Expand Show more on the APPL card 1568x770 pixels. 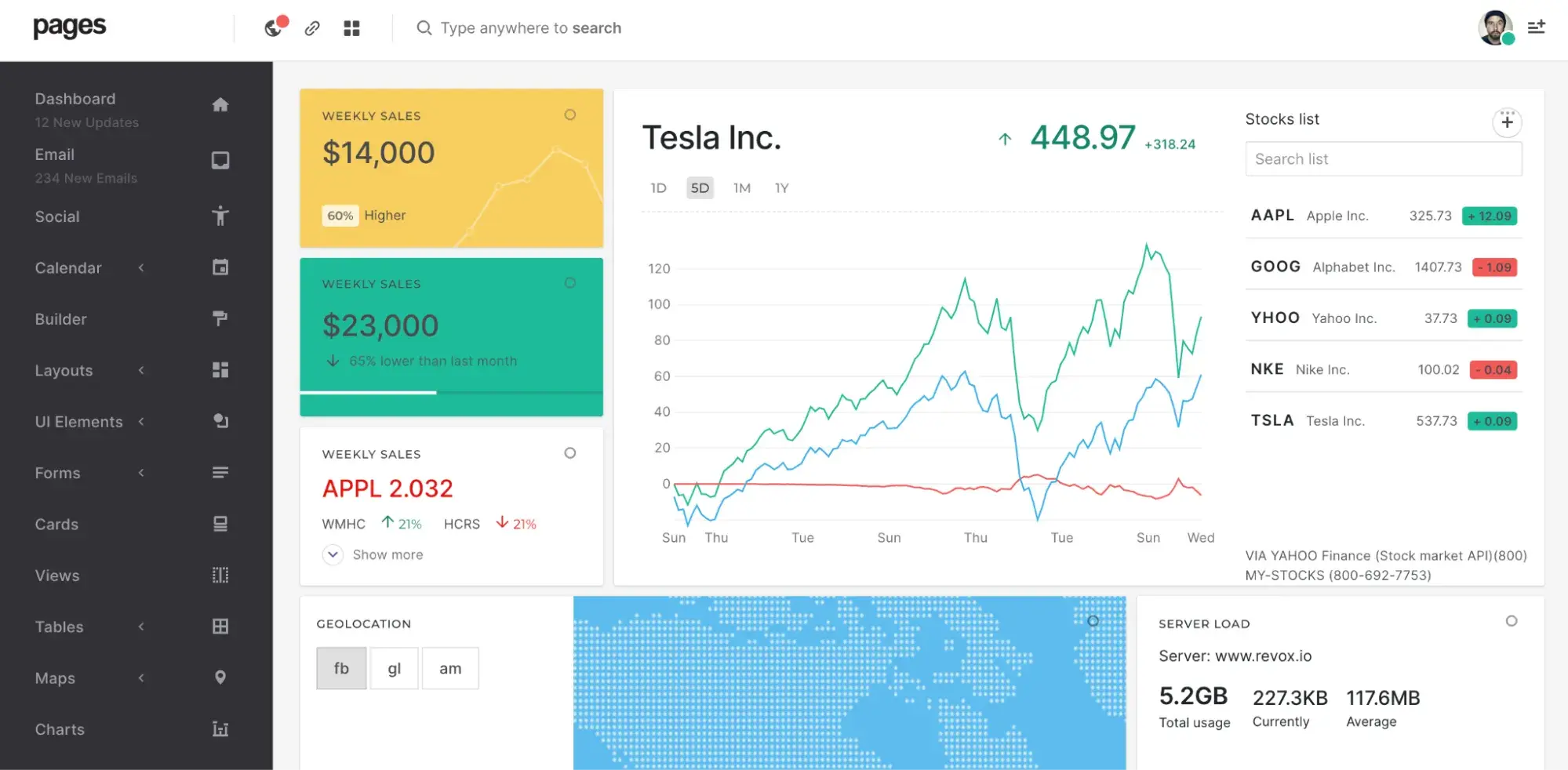pos(333,554)
